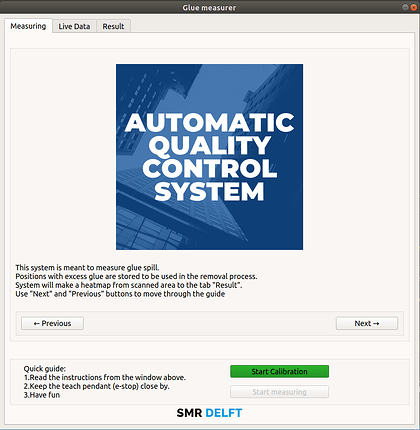Click the green Start Calibration button
Image resolution: width=420 pixels, height=430 pixels.
tap(279, 371)
